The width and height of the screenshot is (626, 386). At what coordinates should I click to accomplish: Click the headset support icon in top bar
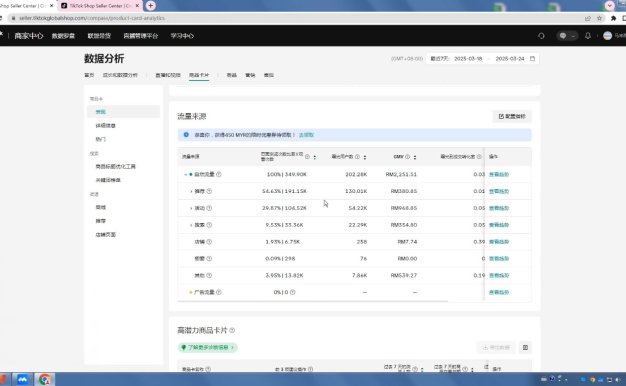(541, 36)
